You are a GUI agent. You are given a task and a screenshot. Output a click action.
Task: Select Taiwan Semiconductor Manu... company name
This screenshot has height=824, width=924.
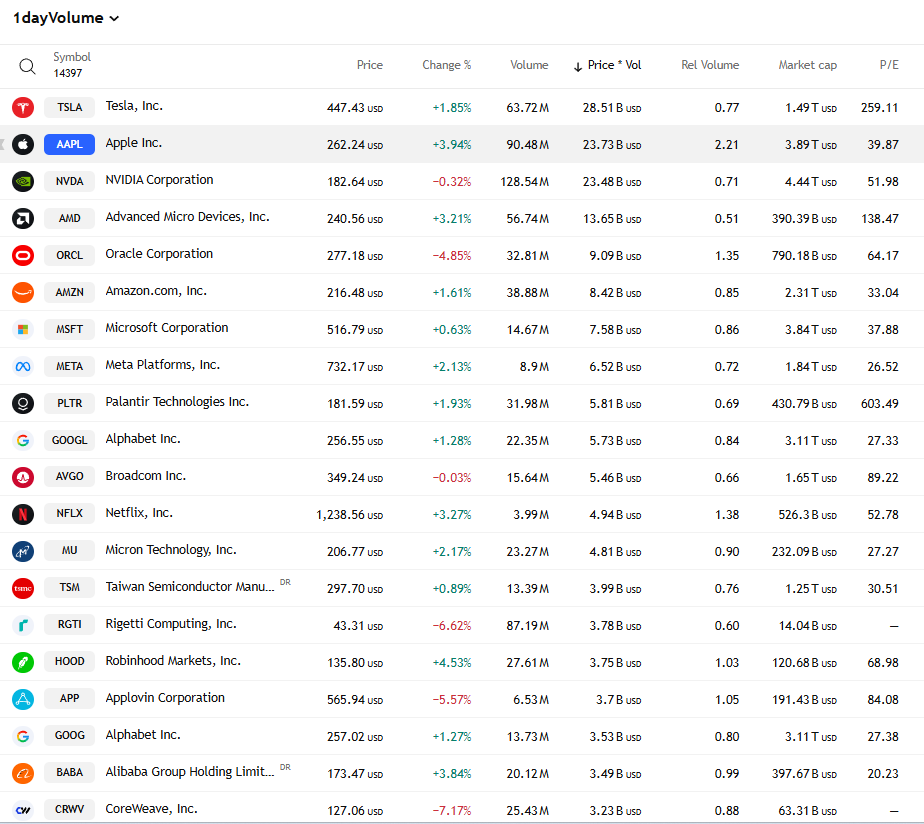(x=190, y=587)
